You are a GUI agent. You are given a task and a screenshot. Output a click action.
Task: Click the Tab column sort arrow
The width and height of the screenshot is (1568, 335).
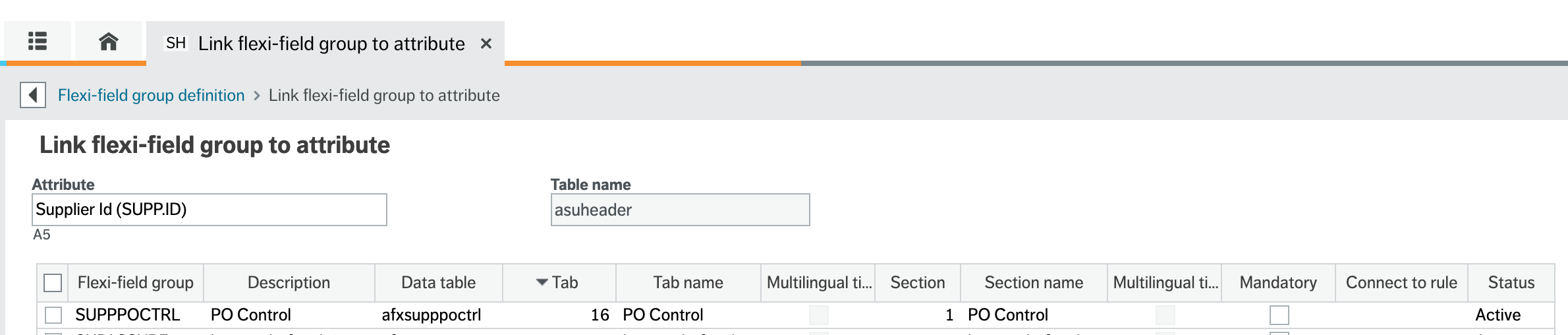click(542, 282)
